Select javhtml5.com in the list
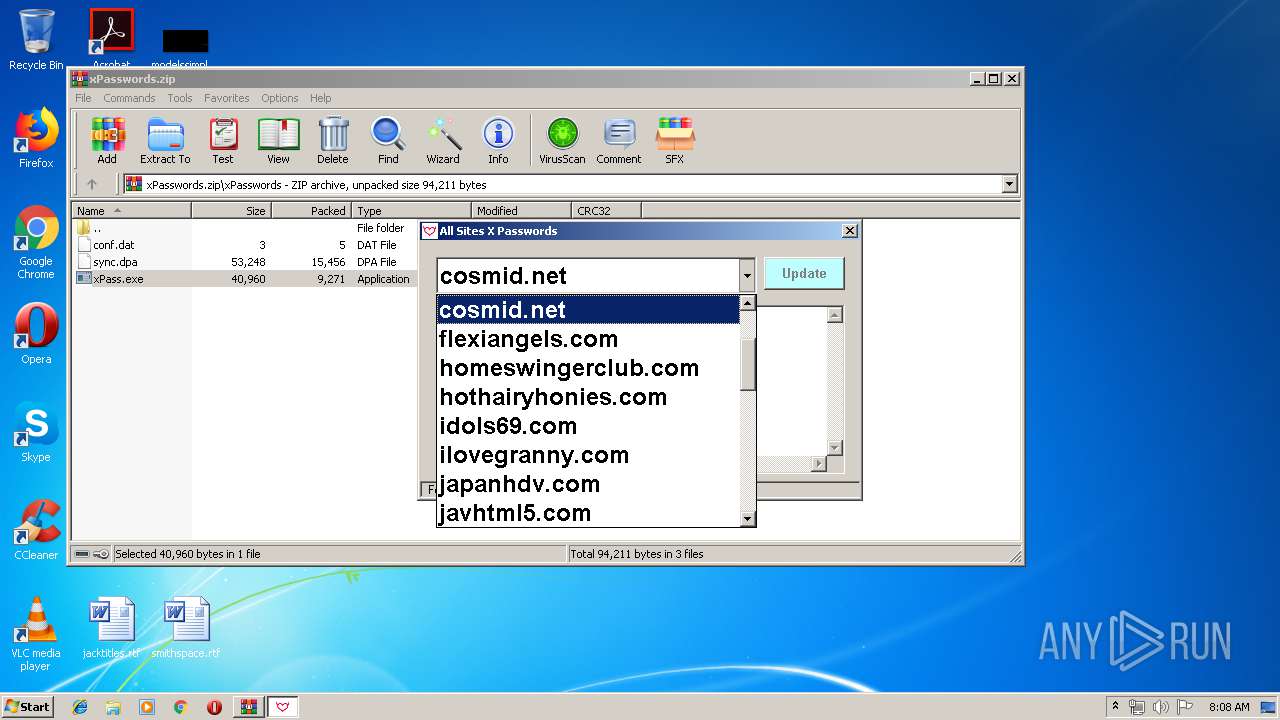The height and width of the screenshot is (720, 1280). [x=589, y=513]
